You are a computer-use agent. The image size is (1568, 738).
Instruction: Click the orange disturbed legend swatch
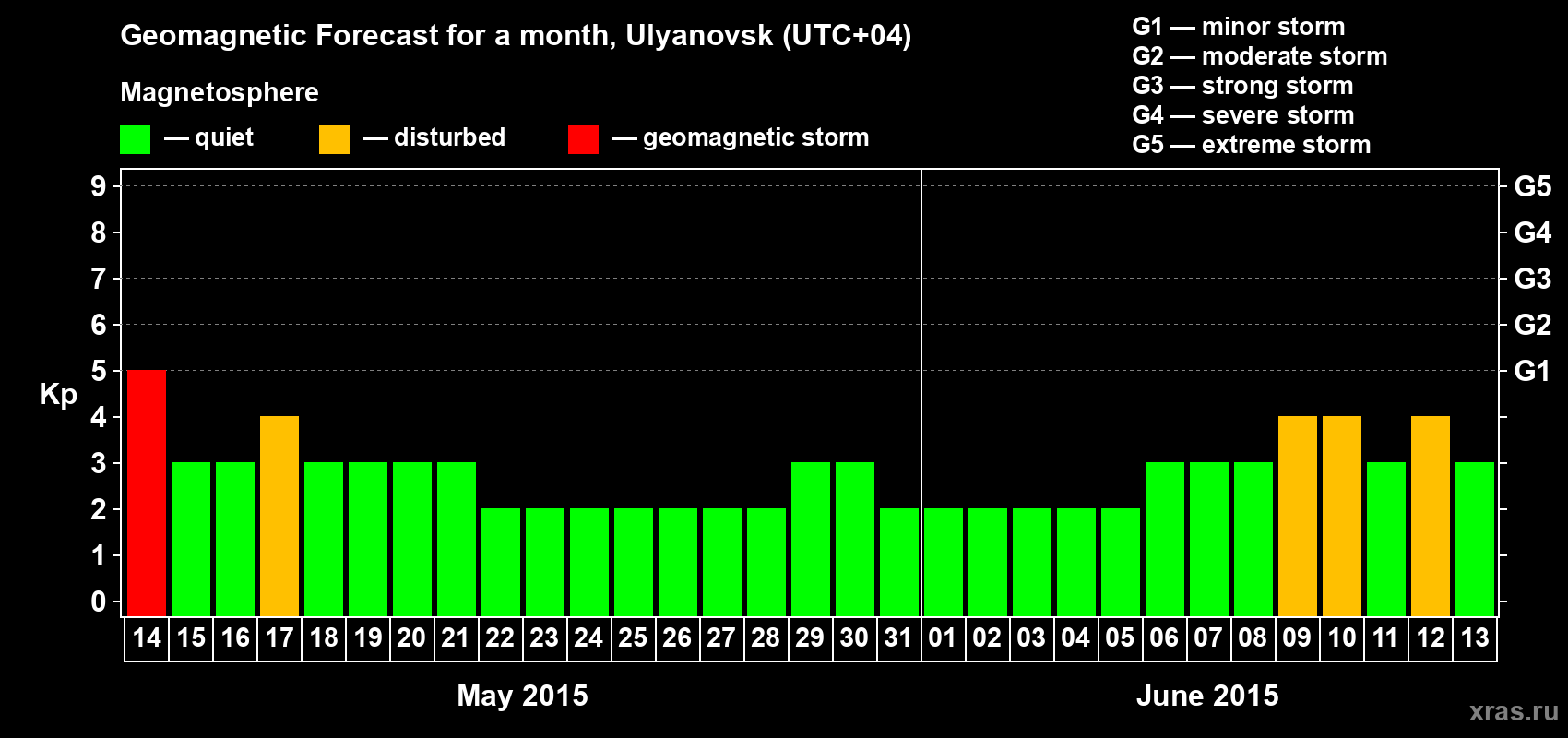pyautogui.click(x=334, y=139)
